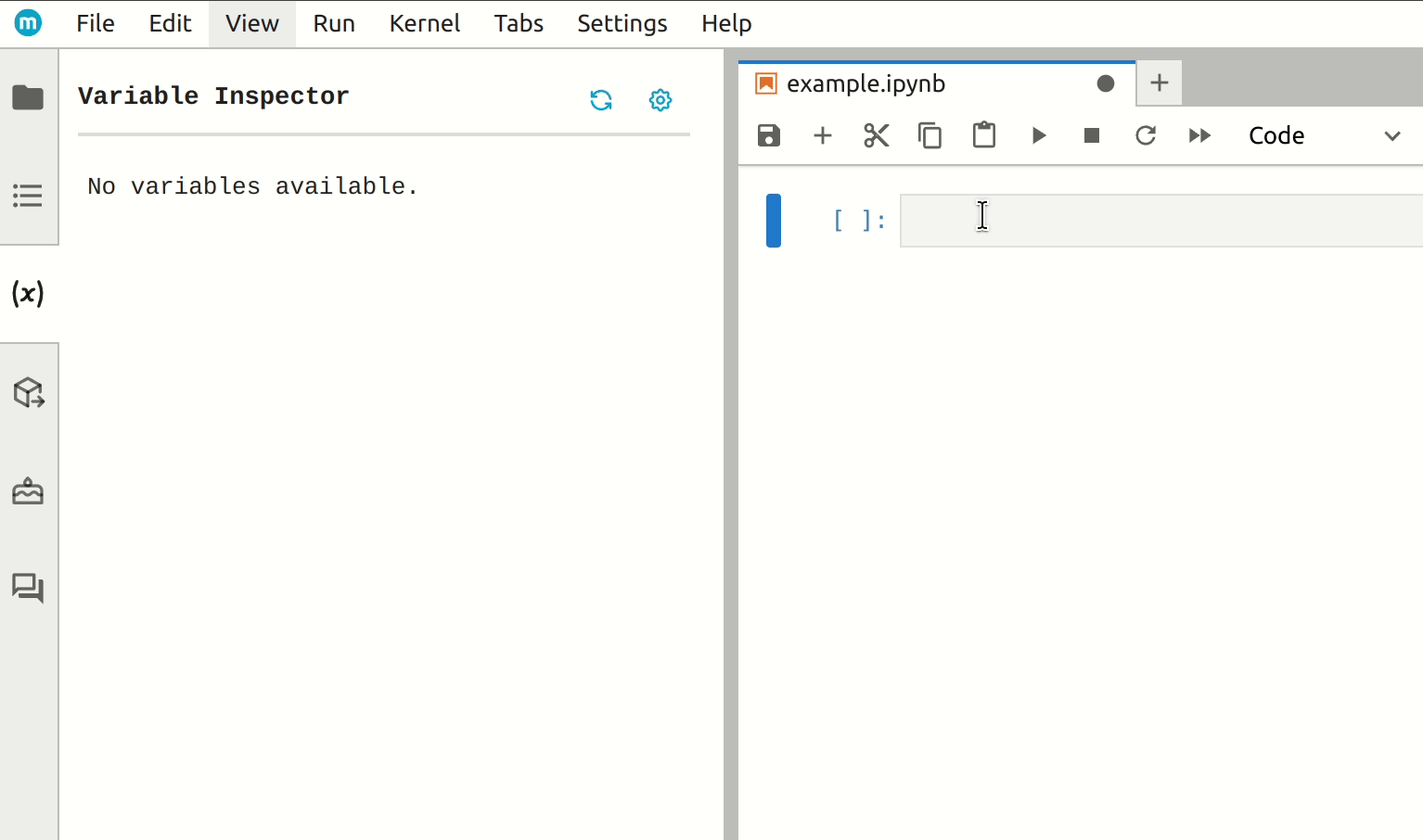Open the Kernel menu
The image size is (1423, 840).
tap(424, 23)
